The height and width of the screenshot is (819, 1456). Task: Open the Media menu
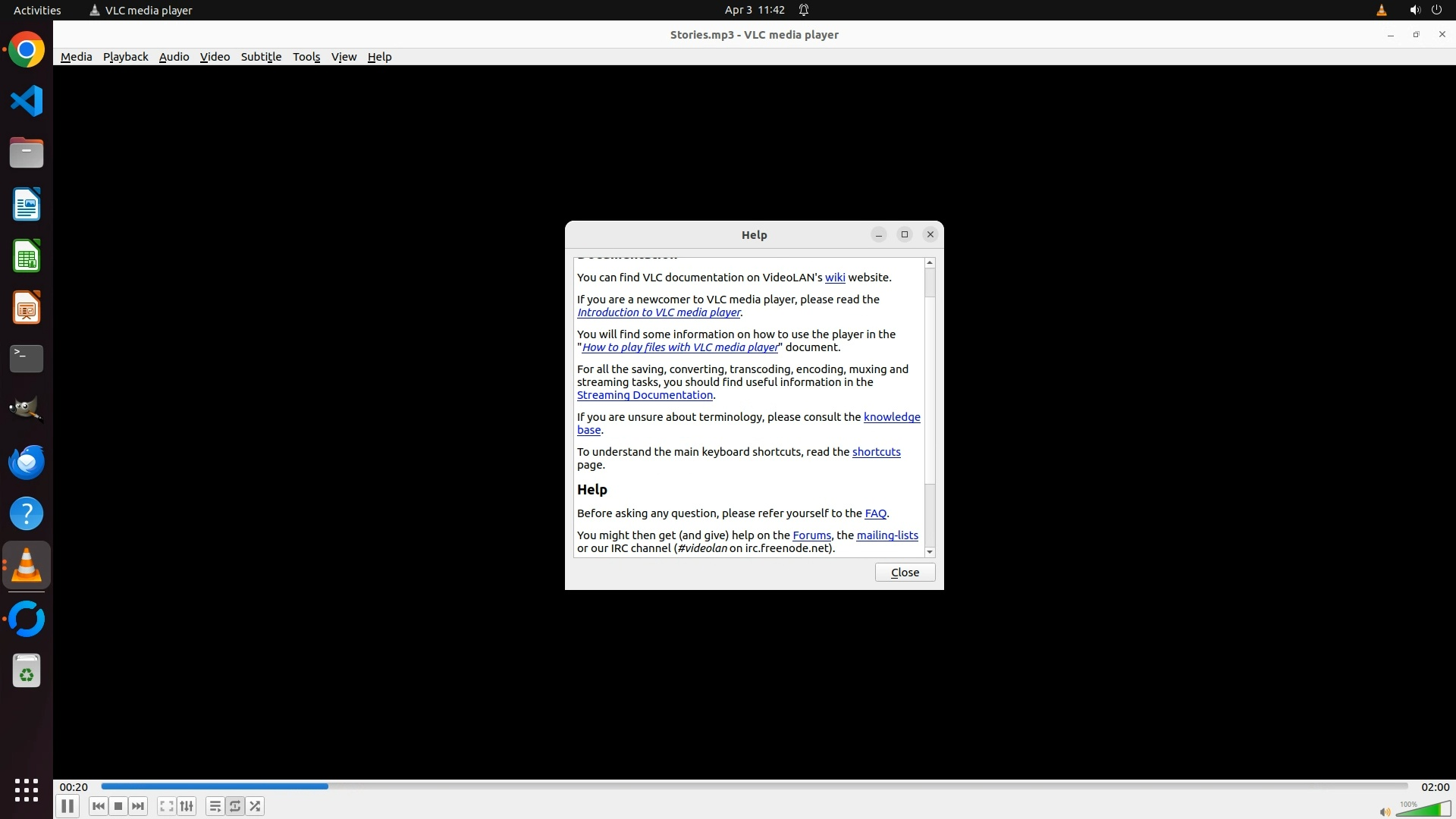(76, 57)
